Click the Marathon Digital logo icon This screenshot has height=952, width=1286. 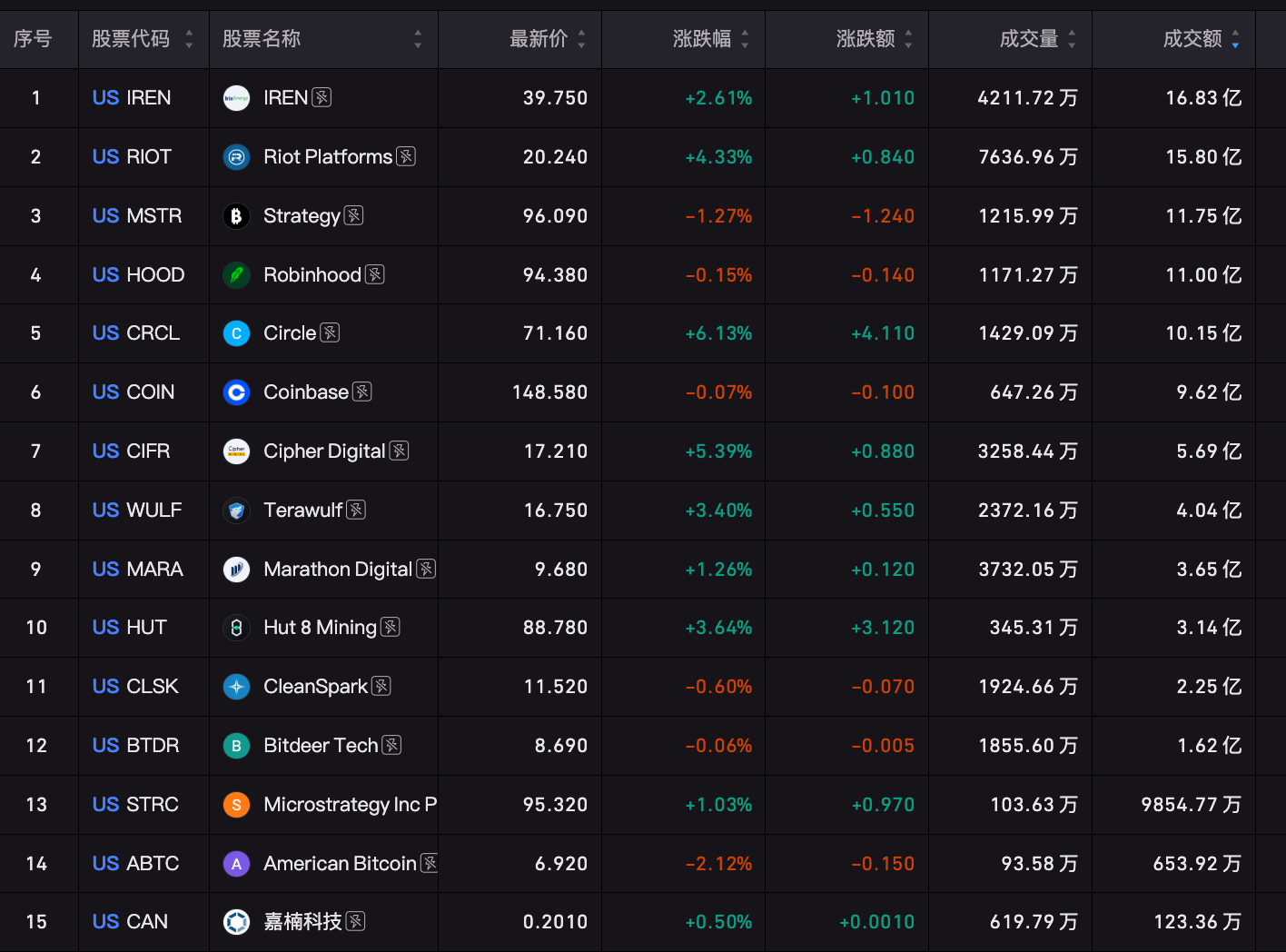coord(236,570)
